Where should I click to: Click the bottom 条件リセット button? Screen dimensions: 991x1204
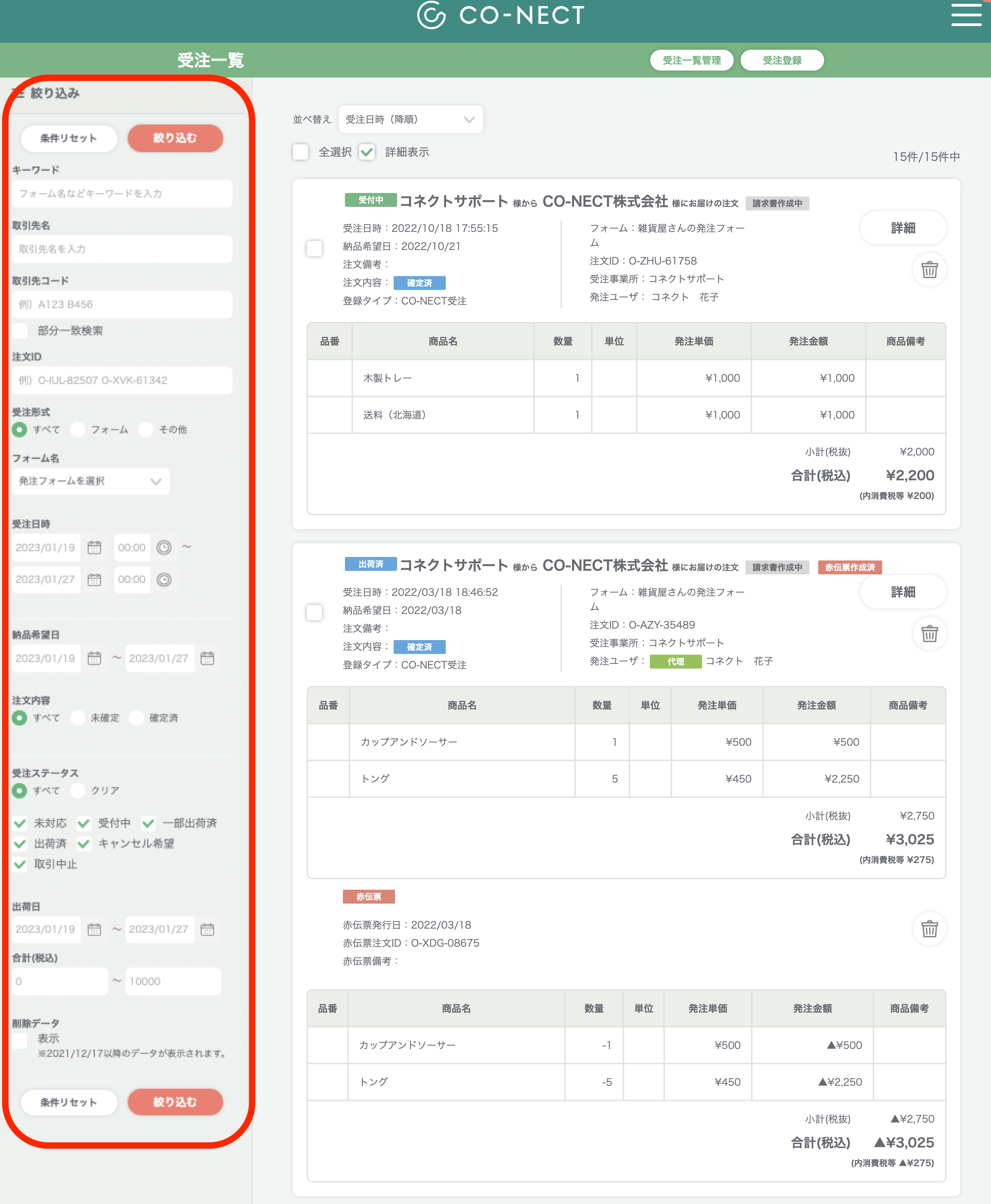click(x=69, y=1102)
